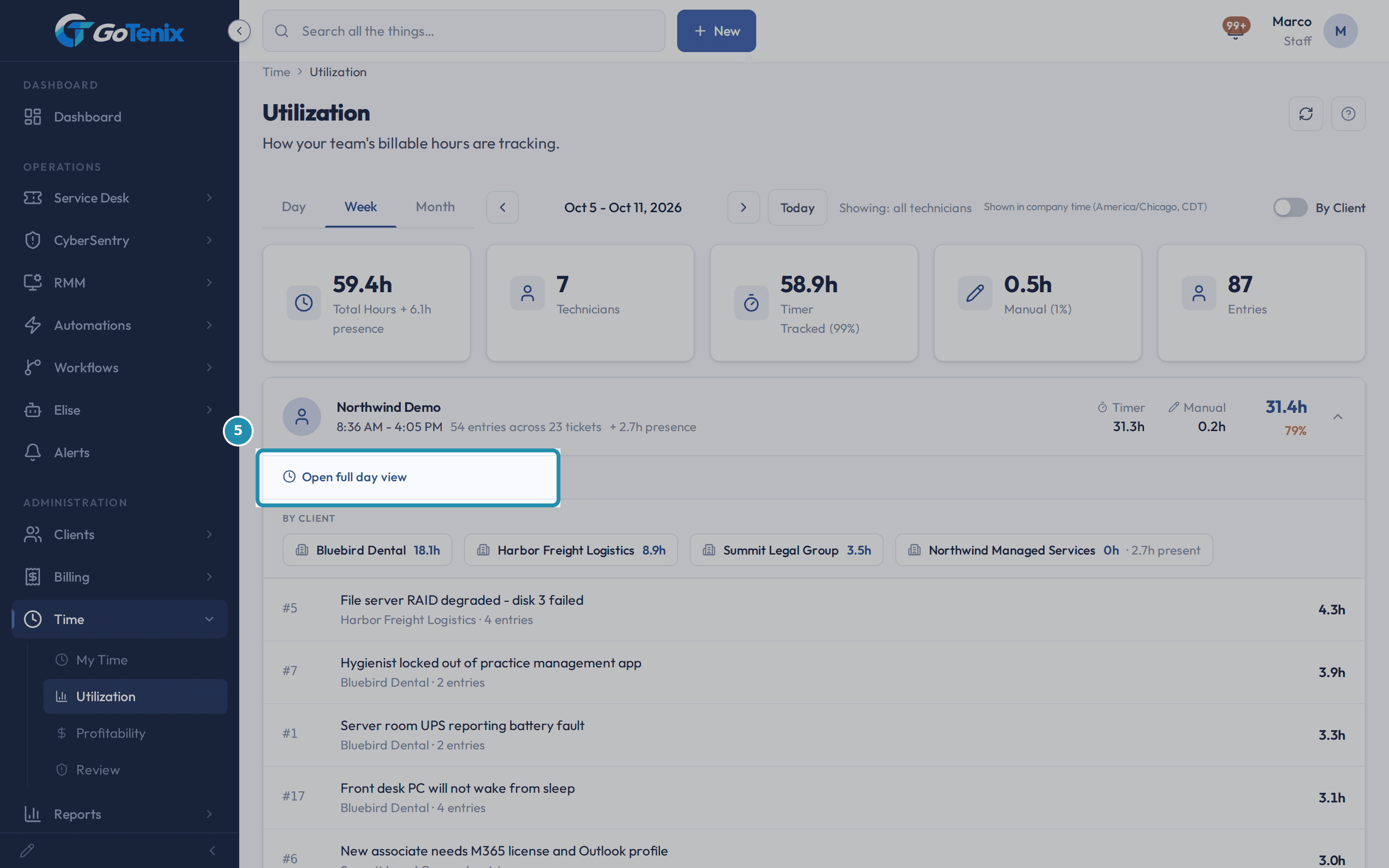Viewport: 1389px width, 868px height.
Task: Click the clock icon on the Total Hours card
Action: point(304,302)
